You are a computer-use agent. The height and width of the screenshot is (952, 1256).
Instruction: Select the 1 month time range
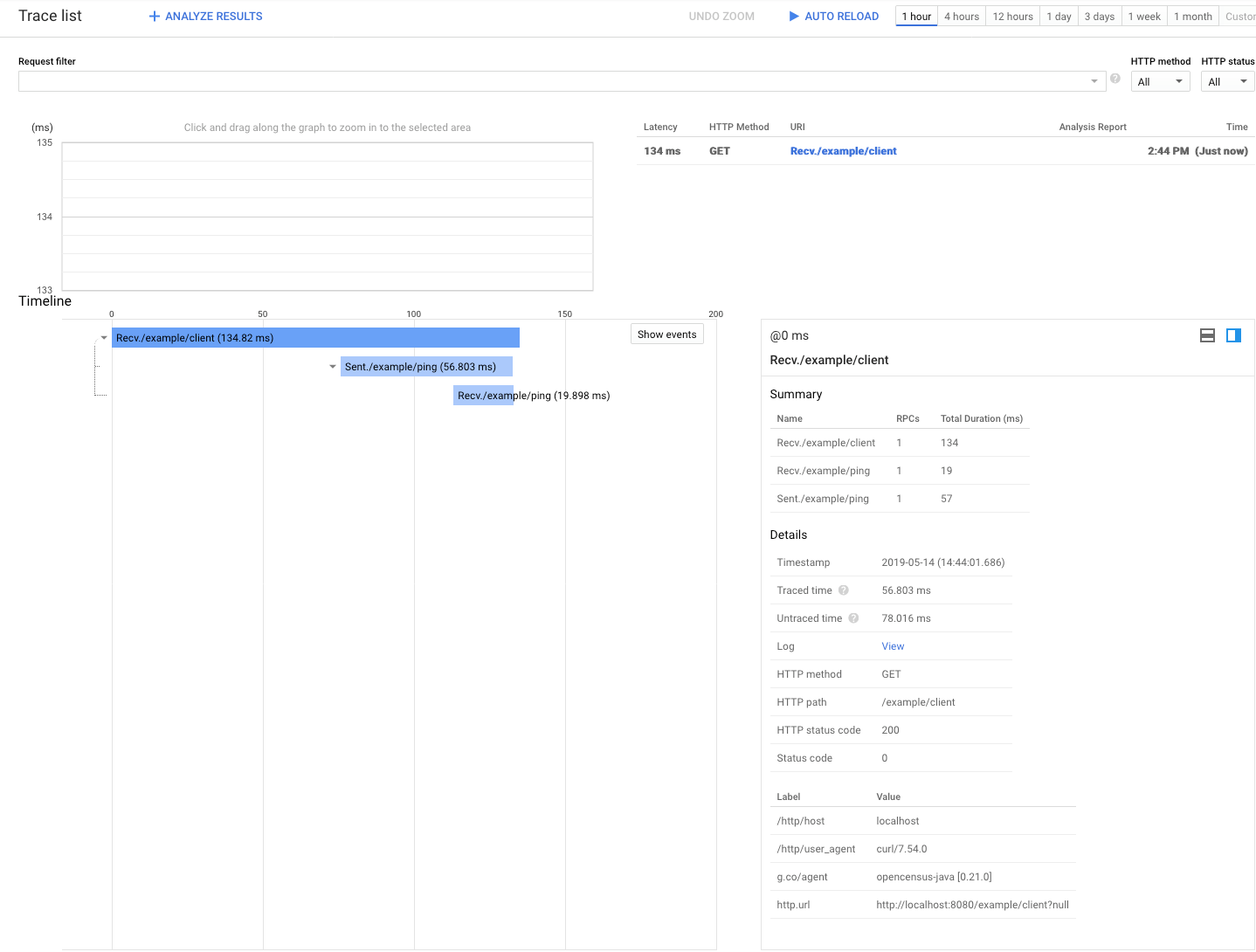click(1193, 17)
